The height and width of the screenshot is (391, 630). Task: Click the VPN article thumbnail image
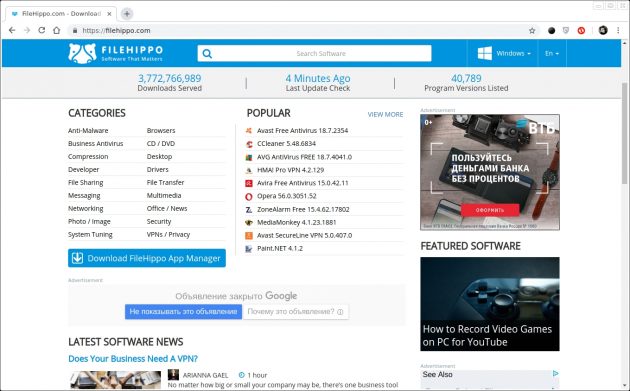pos(116,380)
